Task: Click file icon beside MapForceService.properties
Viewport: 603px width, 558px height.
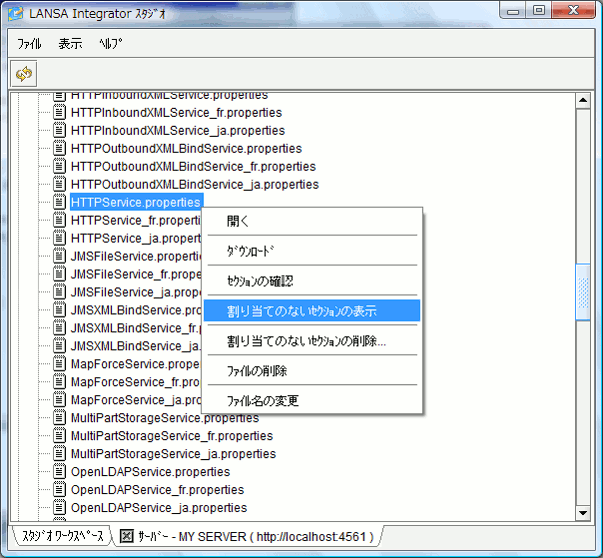Action: pos(59,363)
